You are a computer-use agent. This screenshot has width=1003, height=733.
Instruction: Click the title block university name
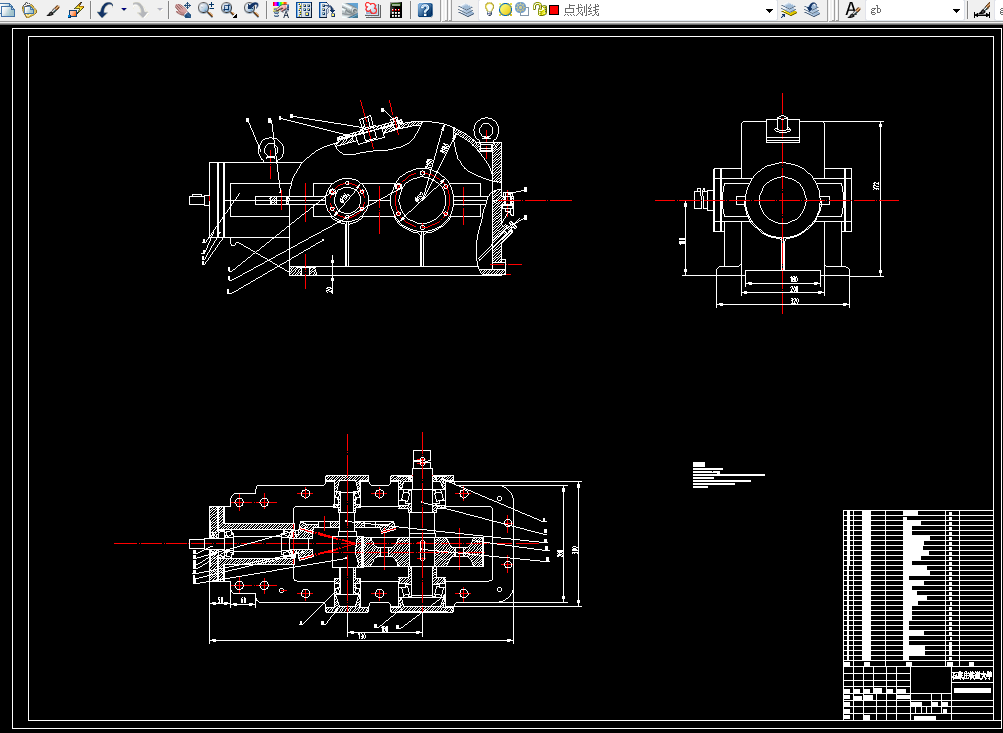[972, 675]
